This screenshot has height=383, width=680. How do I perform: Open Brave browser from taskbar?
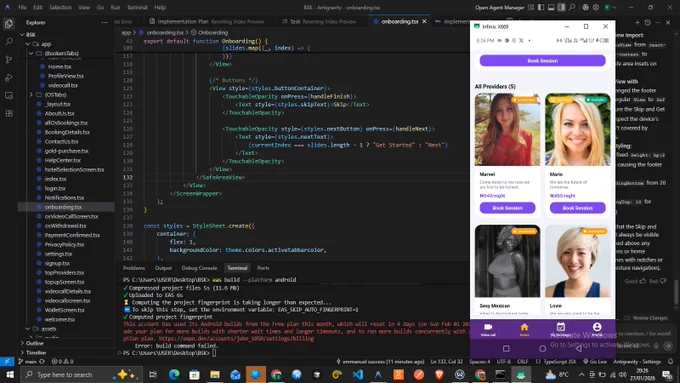(439, 374)
